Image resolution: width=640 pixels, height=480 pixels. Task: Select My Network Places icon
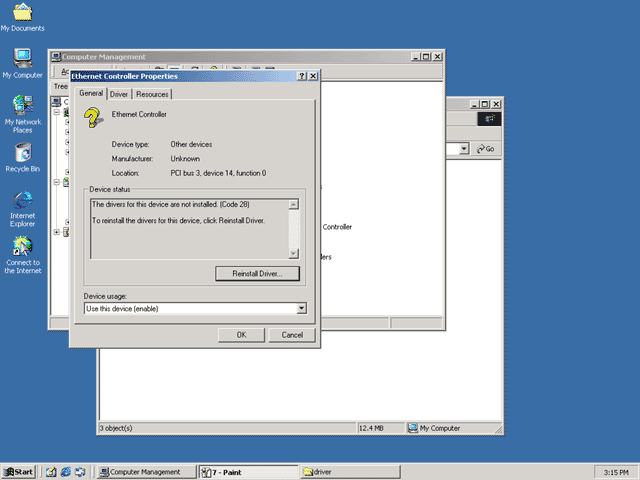(22, 113)
